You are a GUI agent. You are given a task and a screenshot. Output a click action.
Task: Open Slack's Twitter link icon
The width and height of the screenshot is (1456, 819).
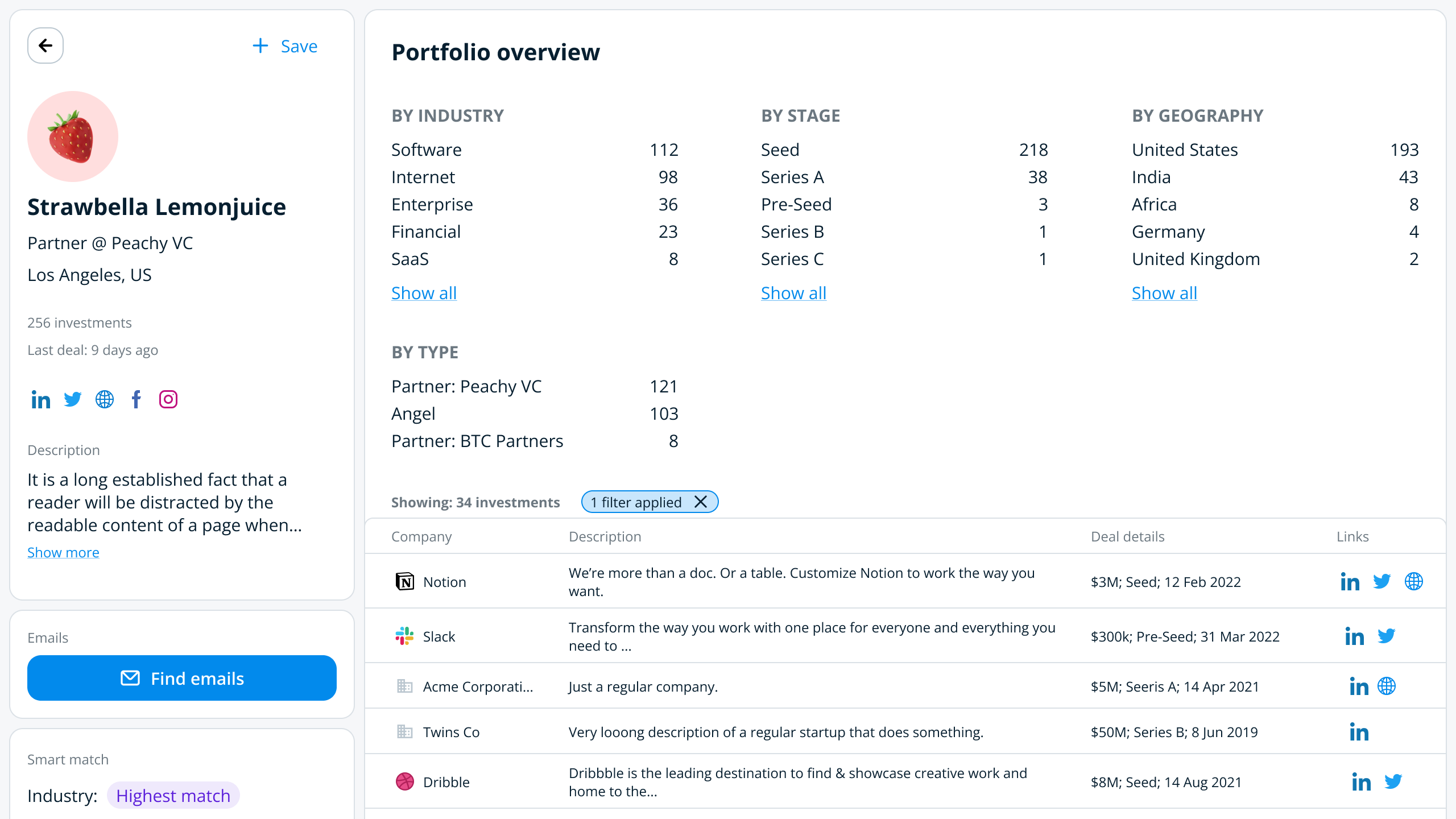point(1387,636)
